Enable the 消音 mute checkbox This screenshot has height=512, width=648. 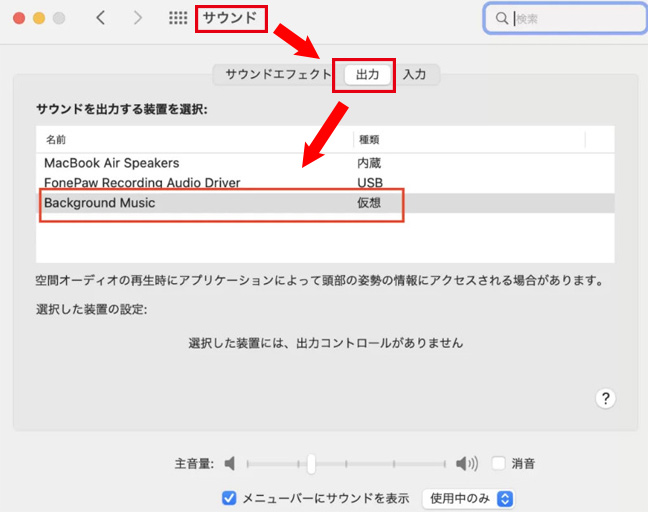click(499, 463)
